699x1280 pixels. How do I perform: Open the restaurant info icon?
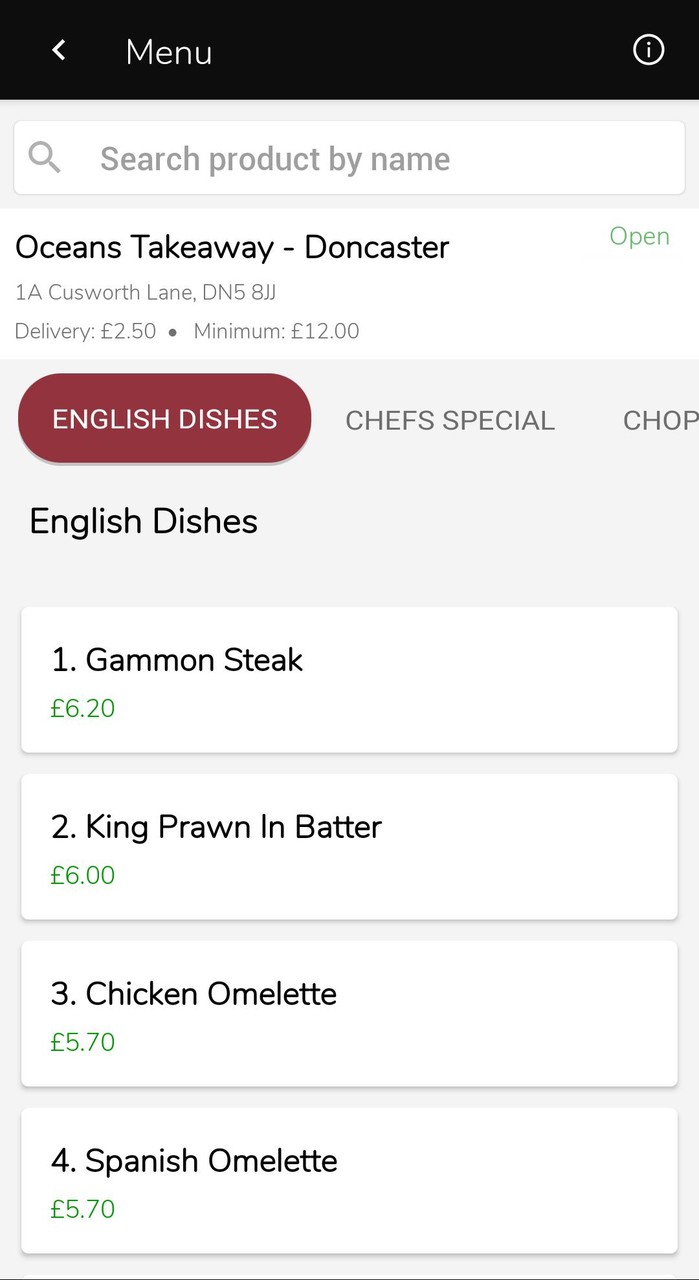coord(648,50)
